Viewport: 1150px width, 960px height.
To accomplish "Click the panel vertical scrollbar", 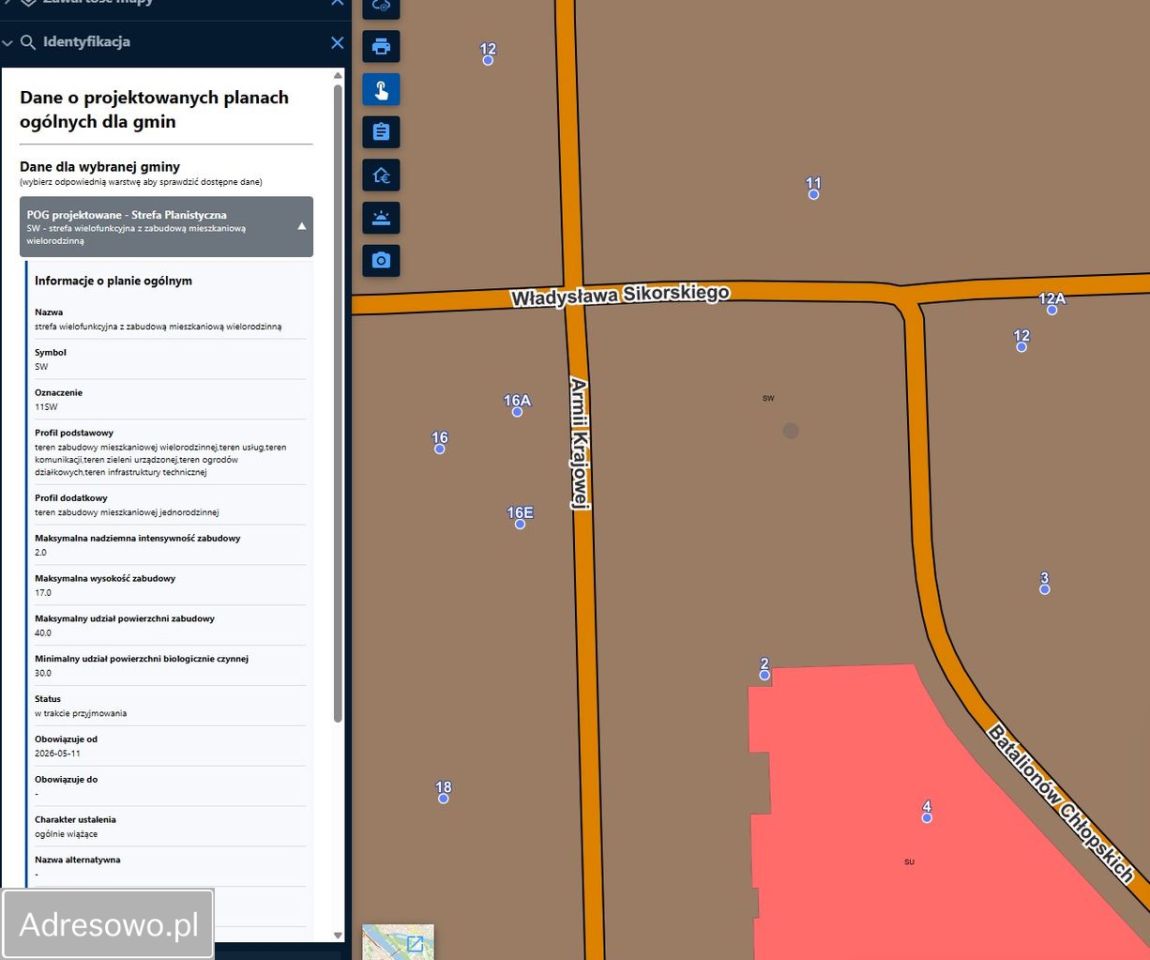I will [337, 403].
